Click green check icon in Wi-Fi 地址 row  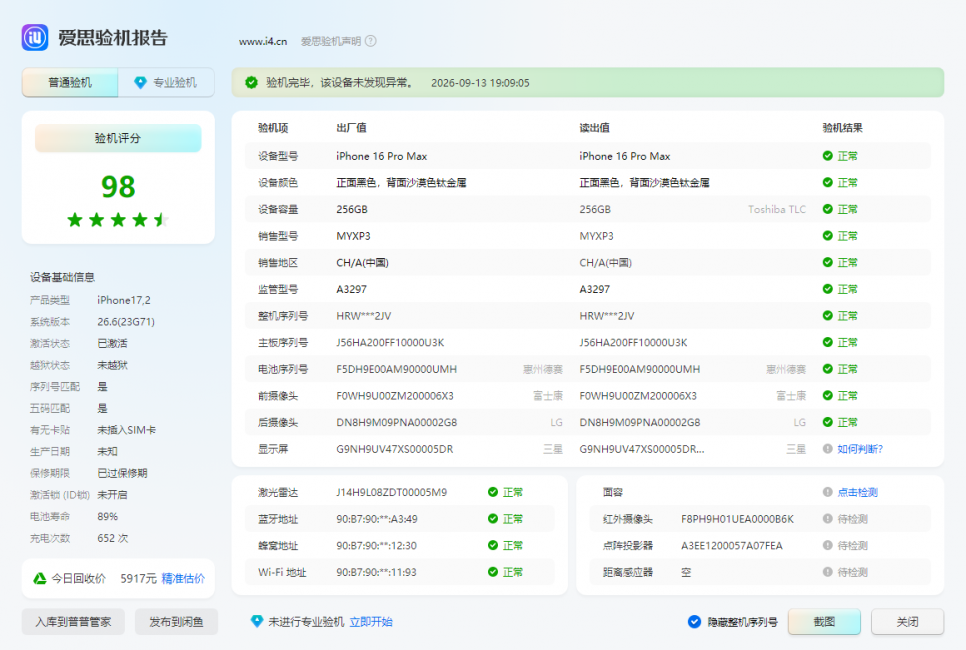point(493,572)
